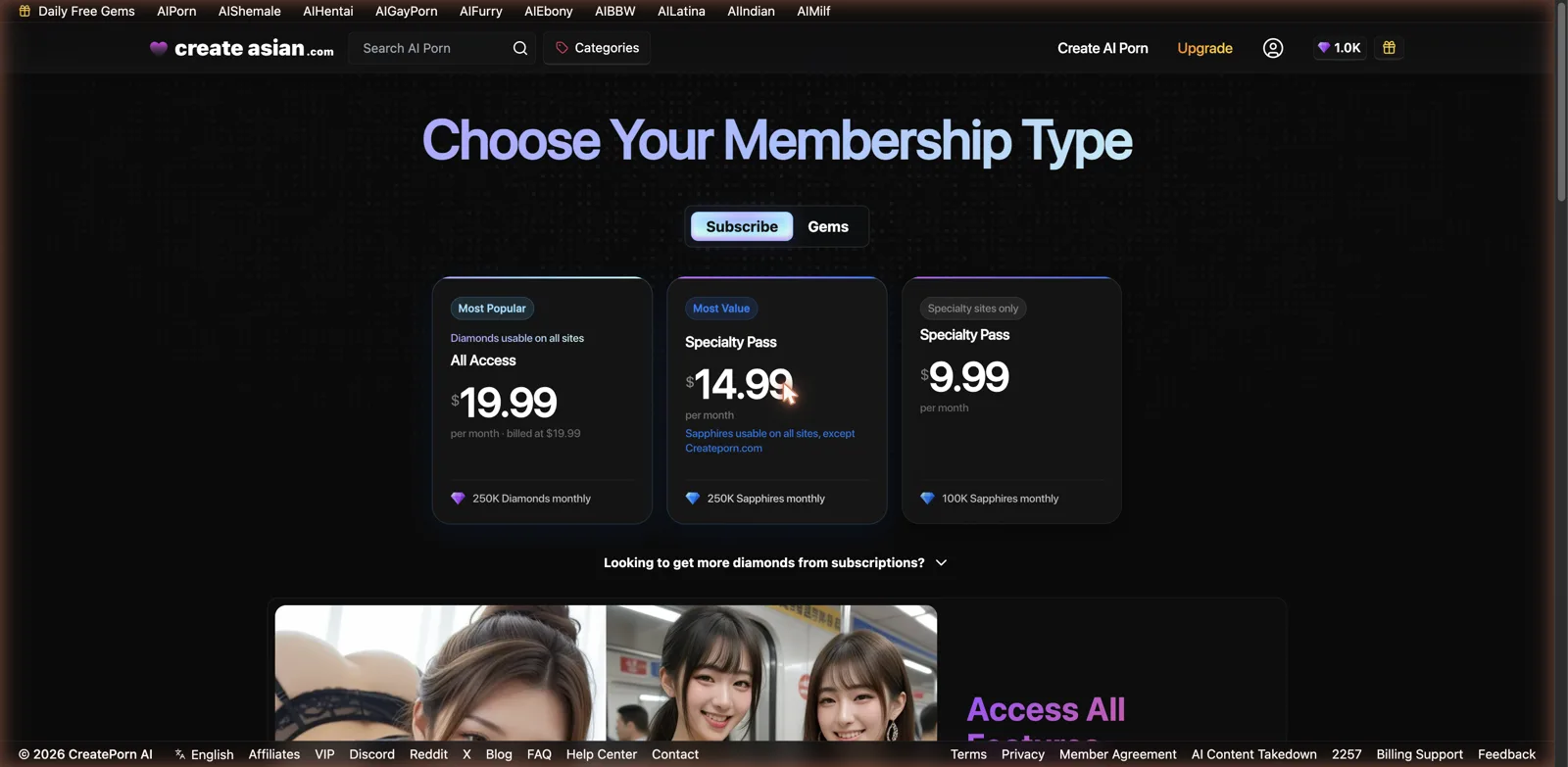Open the Daily Free Gems menu item
The image size is (1568, 767).
click(x=76, y=11)
